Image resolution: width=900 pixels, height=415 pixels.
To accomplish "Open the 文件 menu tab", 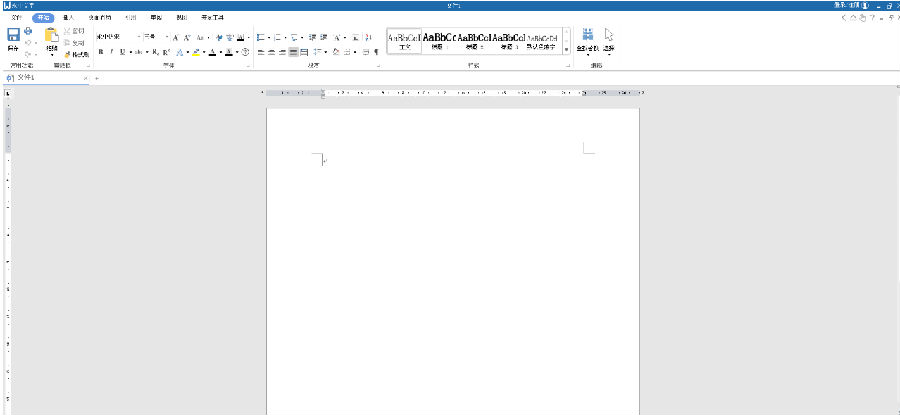I will point(17,18).
